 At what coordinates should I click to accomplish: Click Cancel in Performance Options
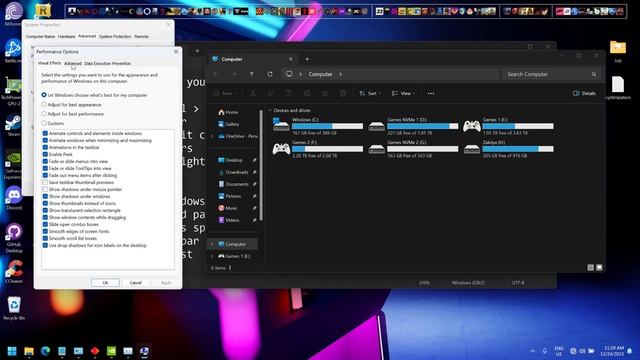(x=136, y=282)
